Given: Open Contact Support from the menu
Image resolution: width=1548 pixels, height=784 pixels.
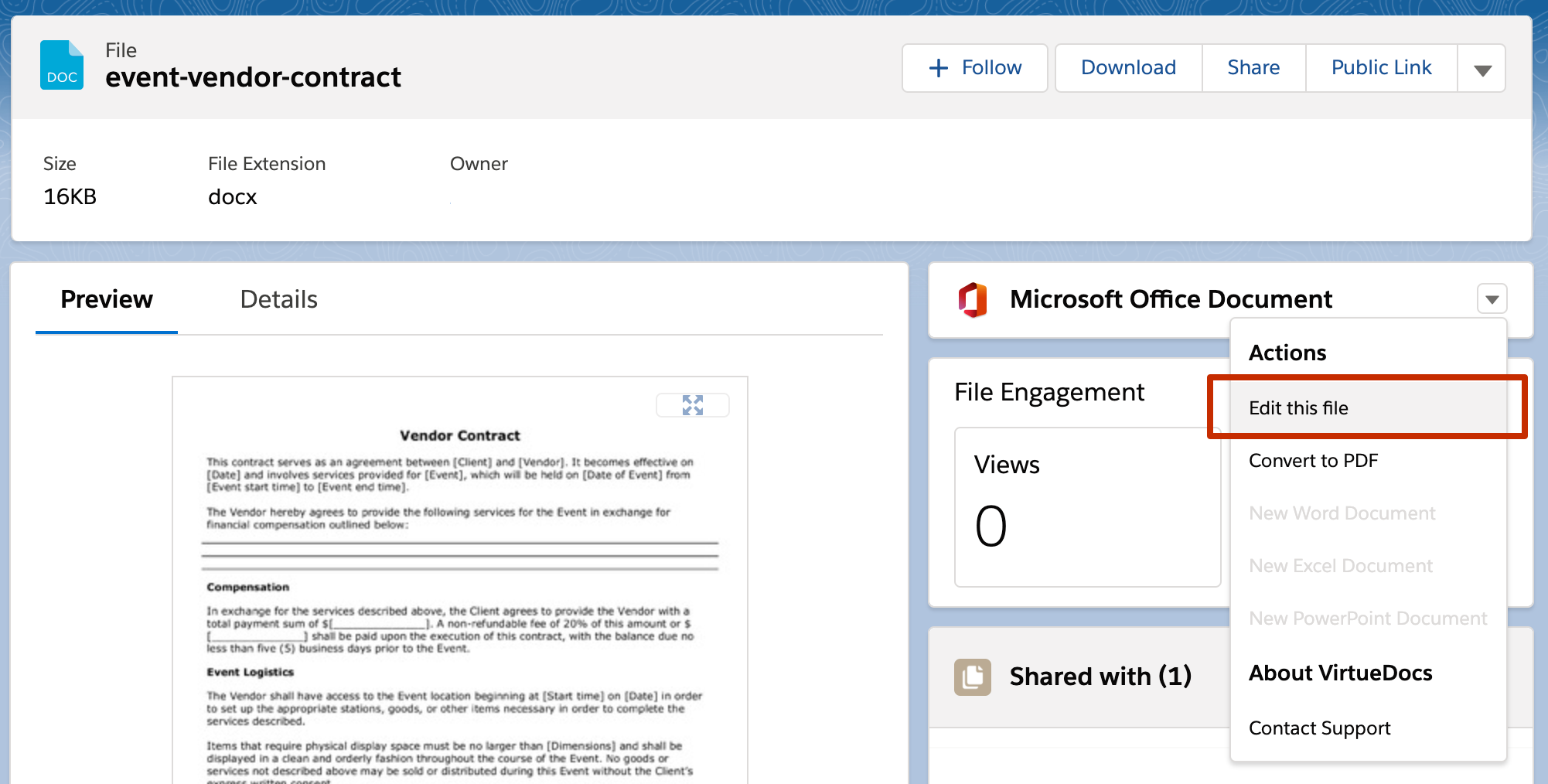Looking at the screenshot, I should pos(1319,728).
